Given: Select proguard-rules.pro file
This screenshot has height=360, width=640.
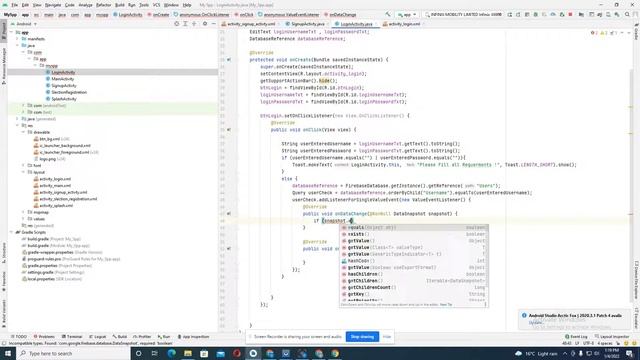Looking at the screenshot, I should point(44,259).
